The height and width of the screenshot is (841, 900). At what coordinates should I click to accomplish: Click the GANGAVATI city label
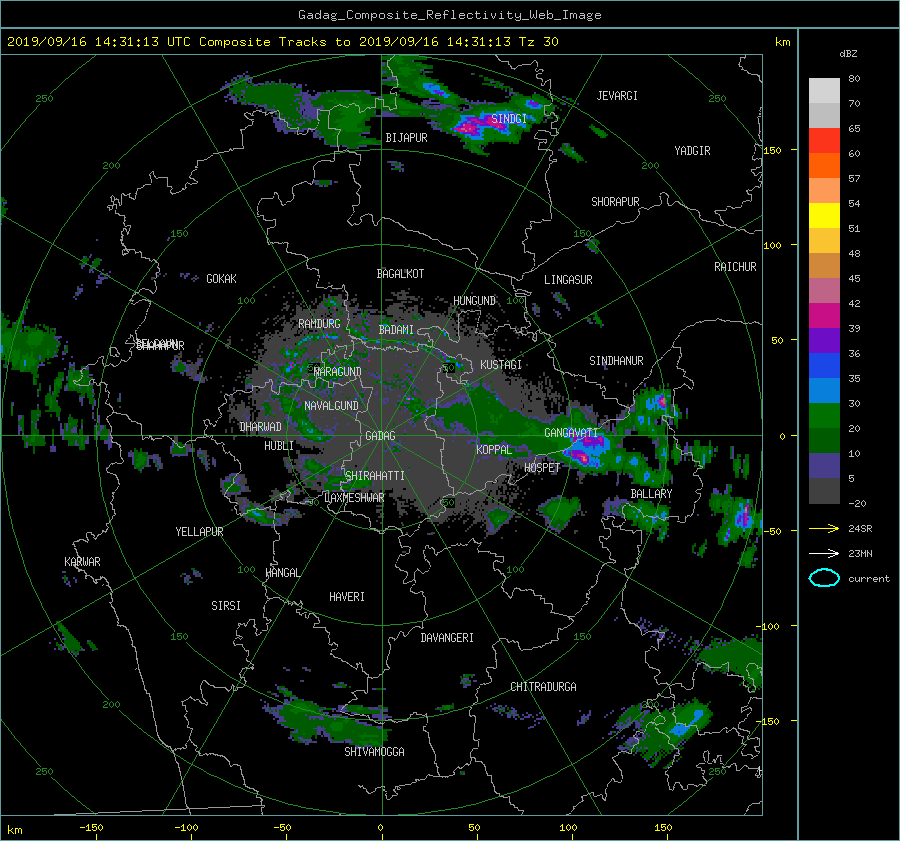point(571,432)
